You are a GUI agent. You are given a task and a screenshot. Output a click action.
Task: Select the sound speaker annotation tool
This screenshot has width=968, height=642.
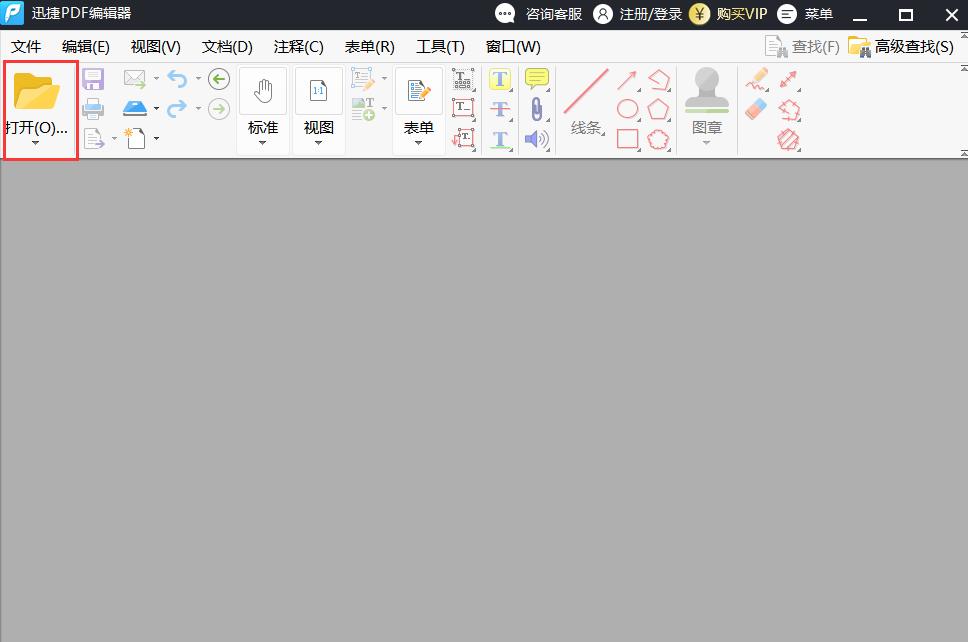(x=537, y=139)
